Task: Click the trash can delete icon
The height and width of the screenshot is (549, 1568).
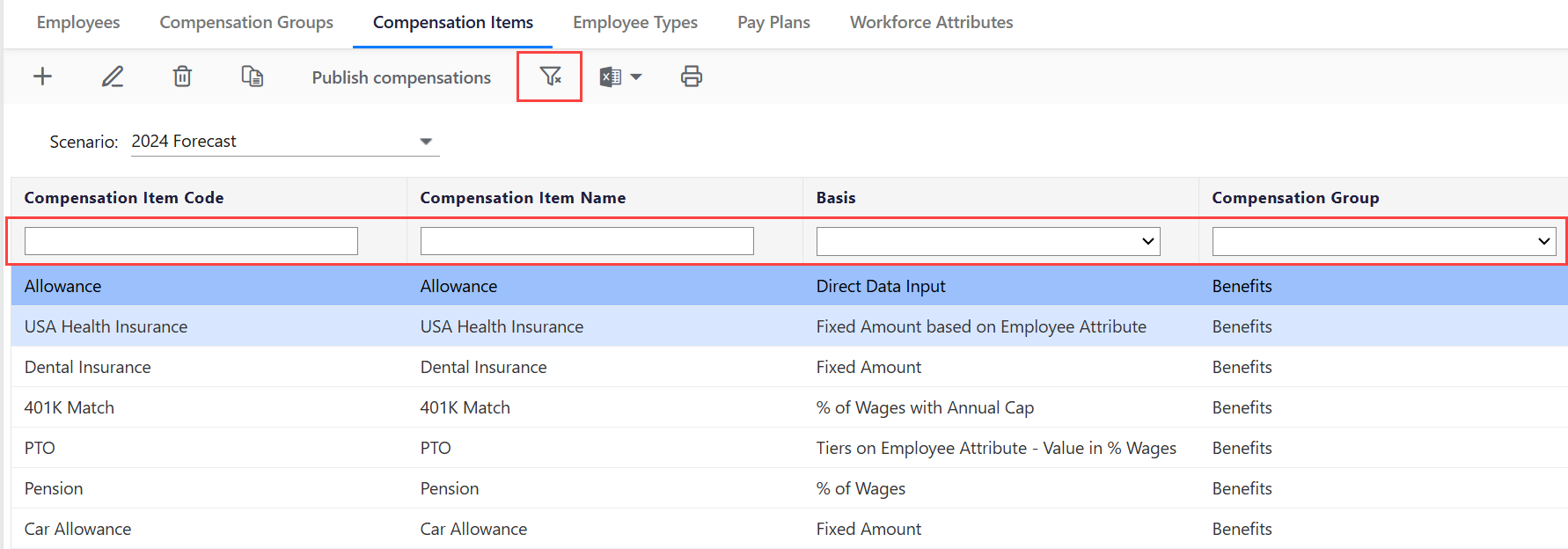Action: coord(182,77)
